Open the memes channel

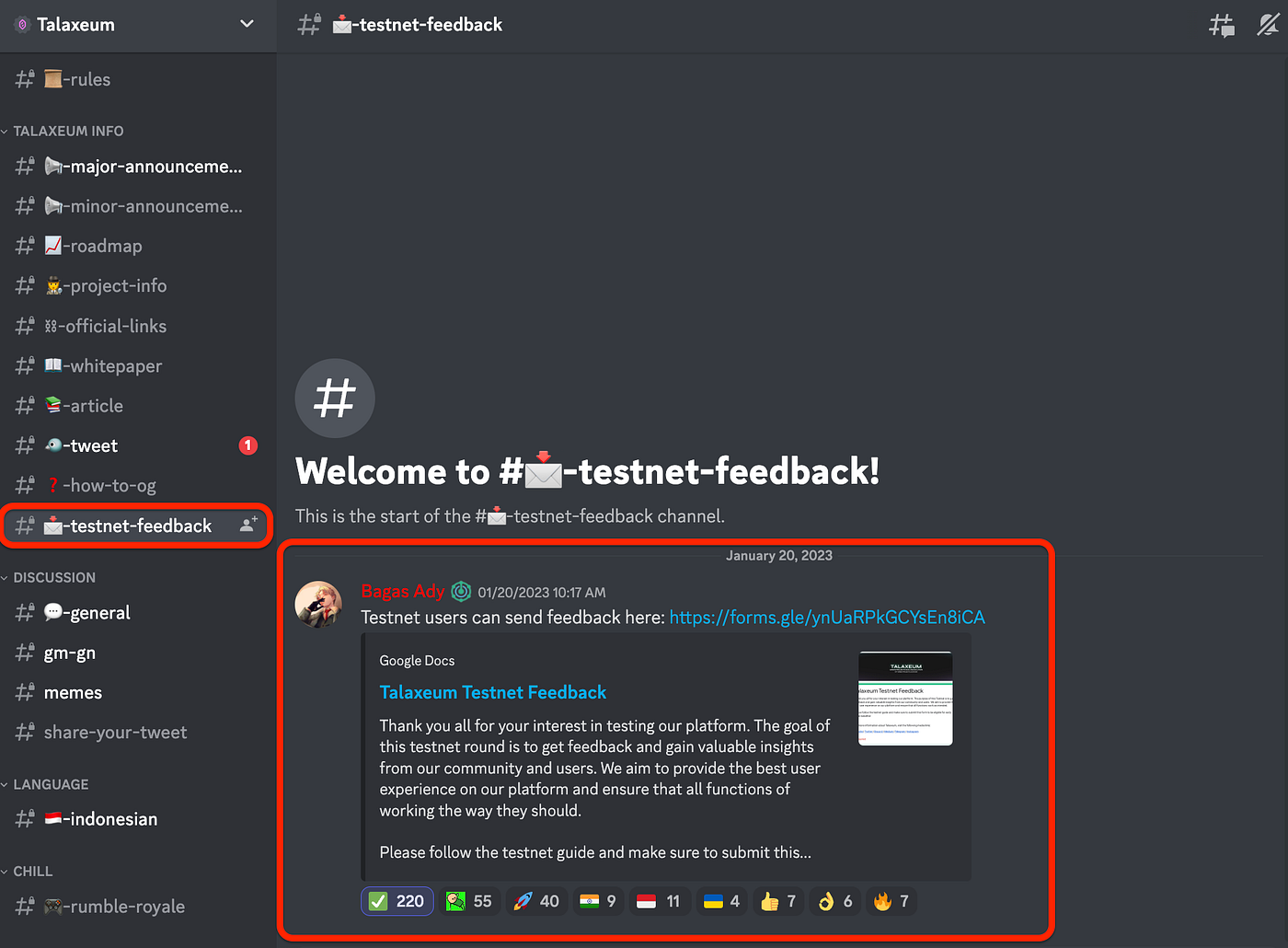pyautogui.click(x=138, y=692)
